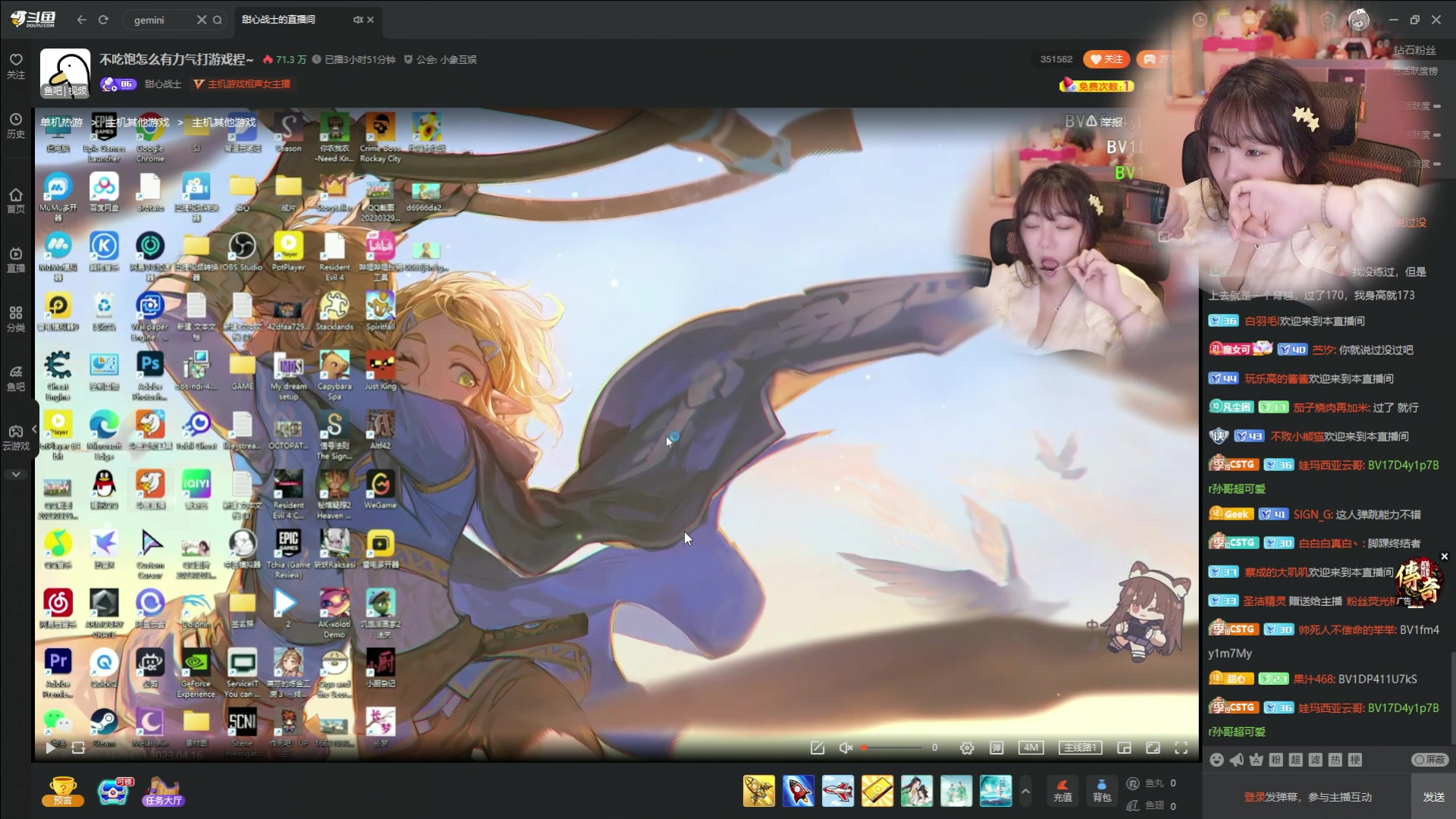This screenshot has width=1456, height=819.
Task: Refresh the page with the reload icon
Action: (103, 20)
